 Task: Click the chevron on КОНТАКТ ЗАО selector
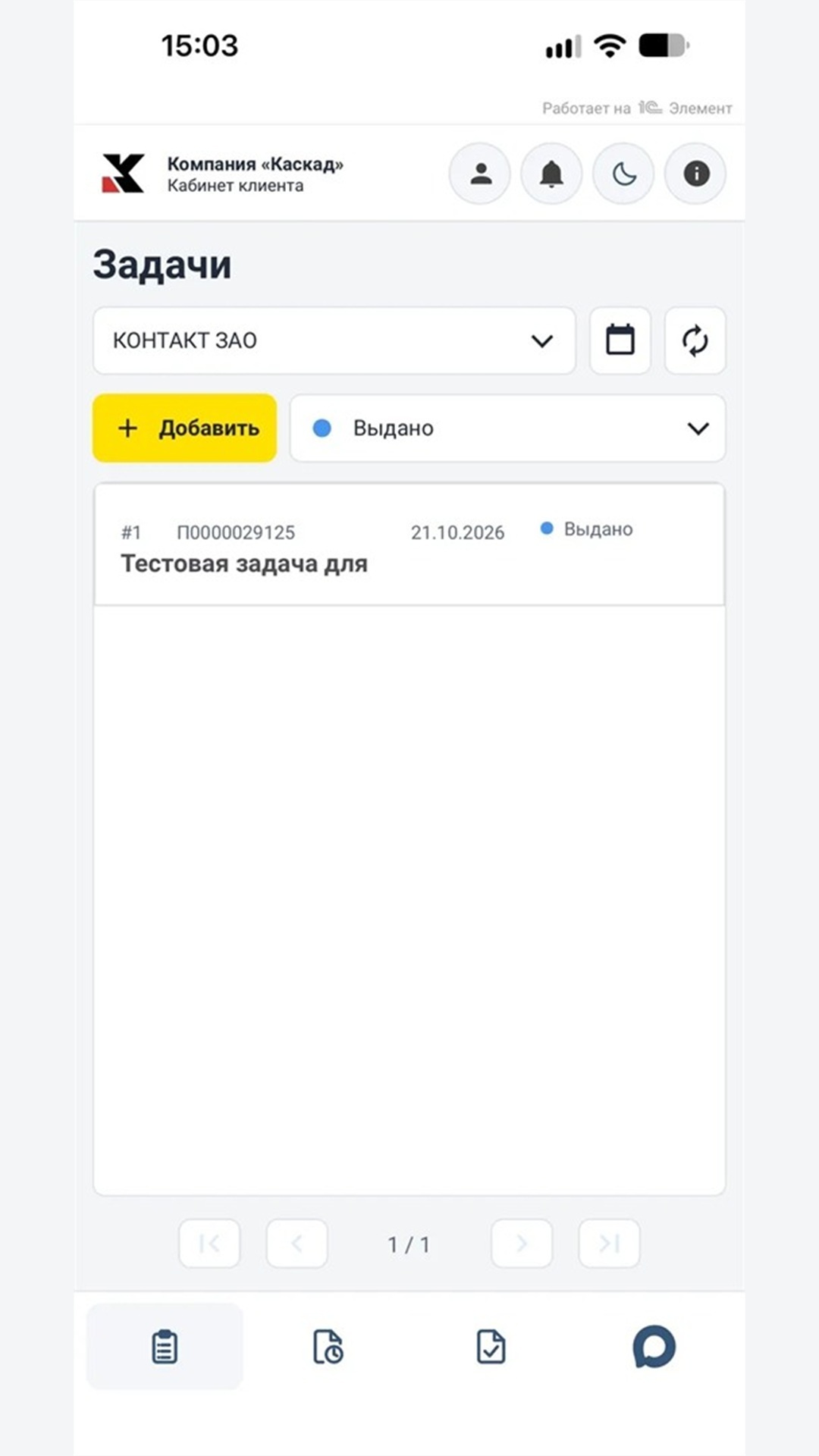click(x=542, y=340)
